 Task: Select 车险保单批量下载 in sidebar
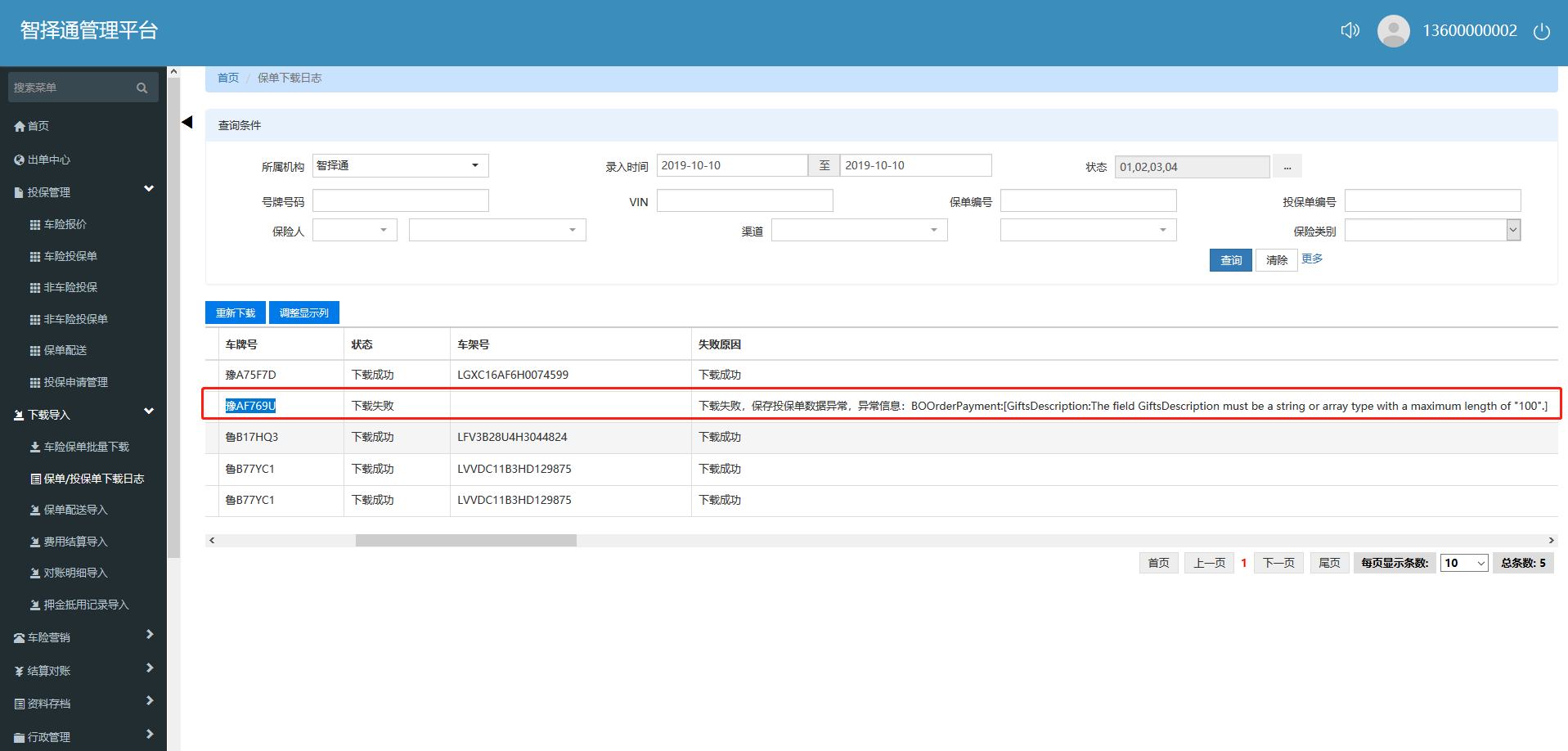pyautogui.click(x=86, y=447)
